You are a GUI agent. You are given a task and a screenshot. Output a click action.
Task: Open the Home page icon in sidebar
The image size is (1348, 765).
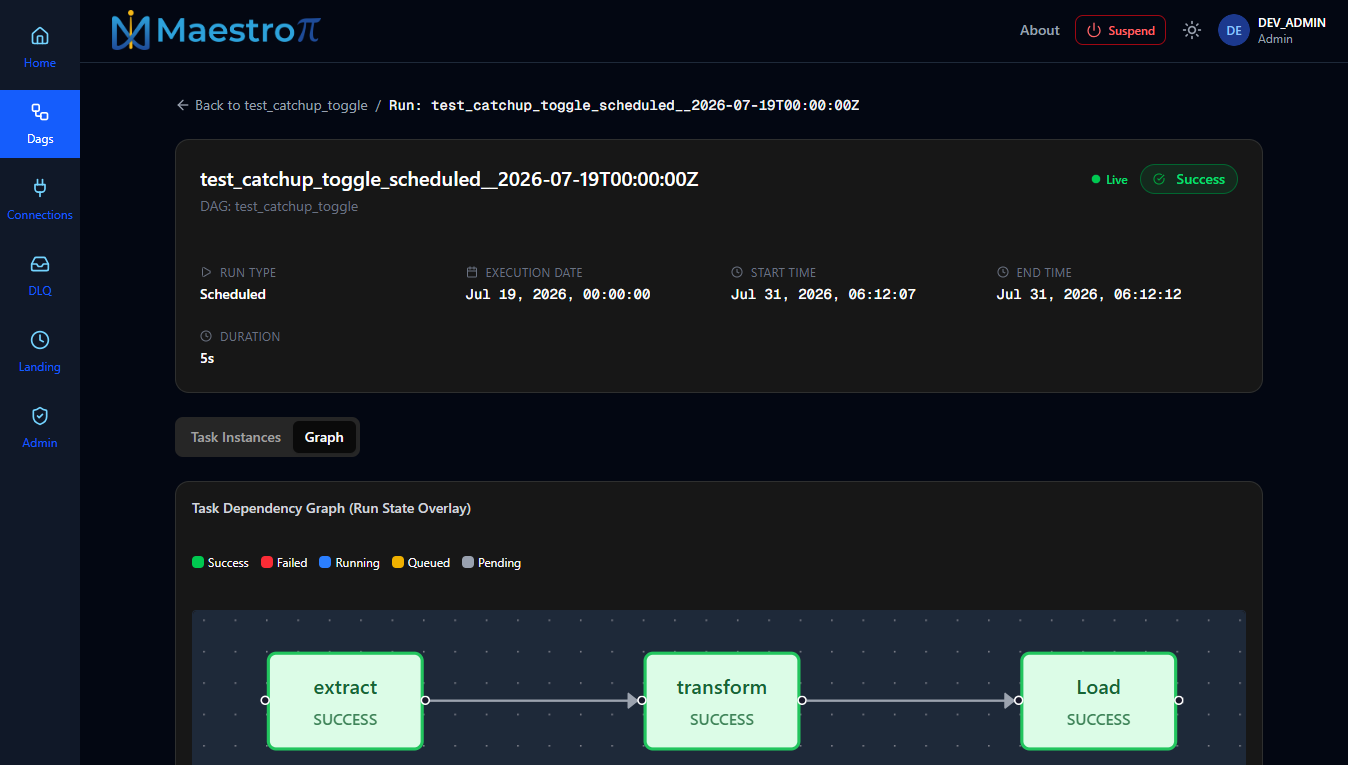pos(40,36)
